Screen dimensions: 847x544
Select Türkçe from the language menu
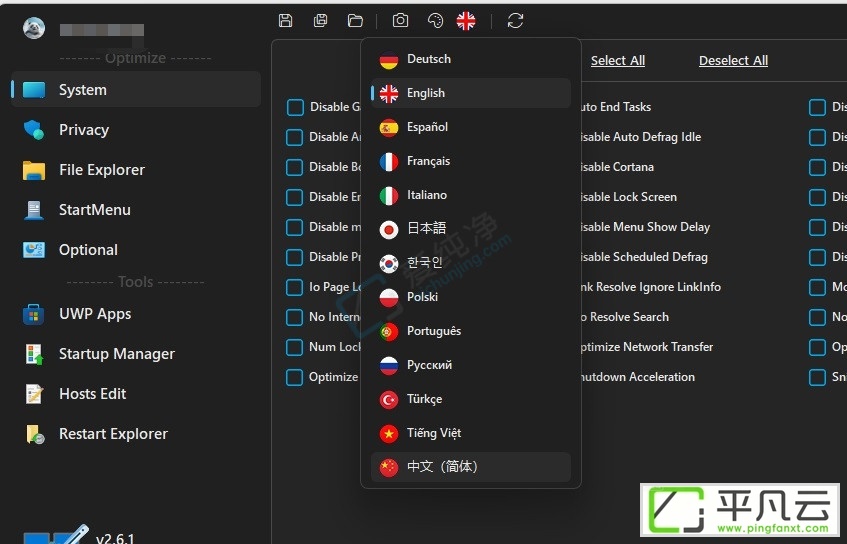point(470,399)
